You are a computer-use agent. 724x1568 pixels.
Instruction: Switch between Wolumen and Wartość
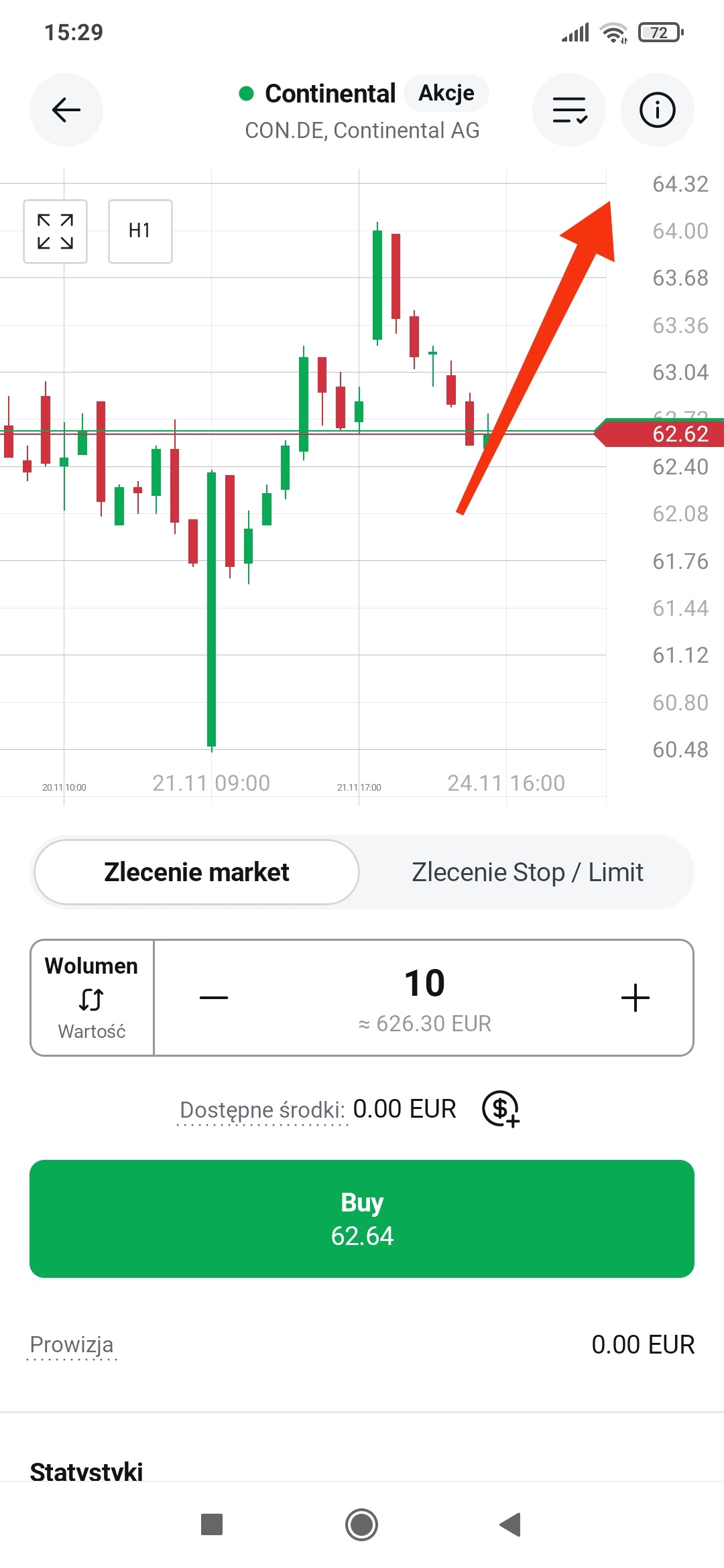point(92,998)
